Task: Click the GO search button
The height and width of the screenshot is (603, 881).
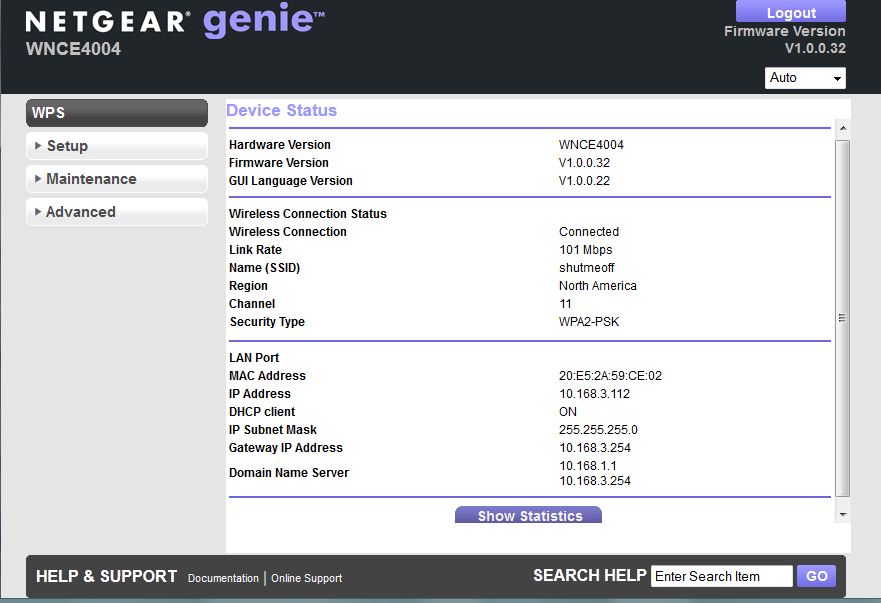Action: coord(816,576)
